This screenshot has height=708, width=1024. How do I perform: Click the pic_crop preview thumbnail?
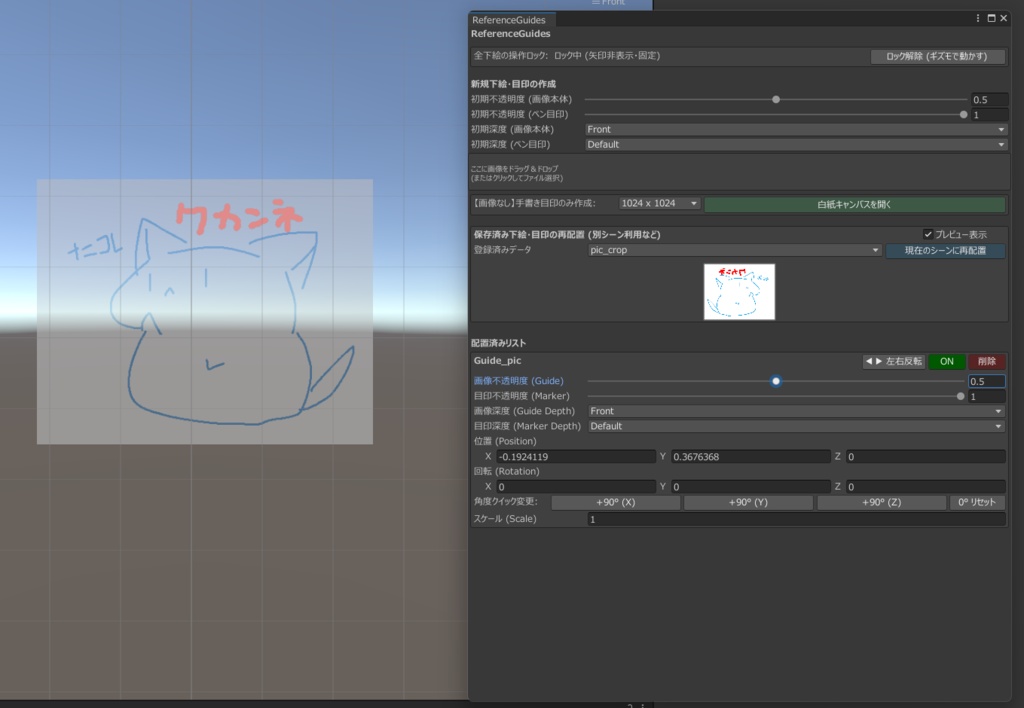(739, 291)
